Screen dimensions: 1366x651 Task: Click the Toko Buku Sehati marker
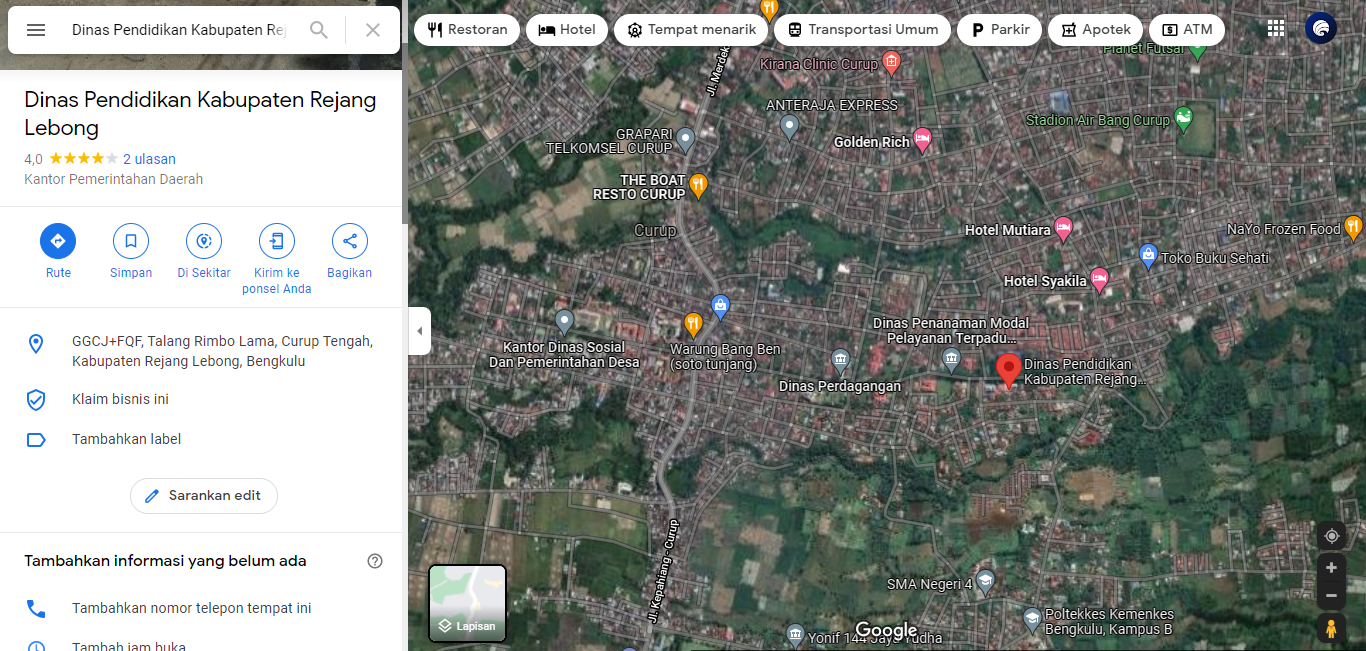[x=1148, y=256]
